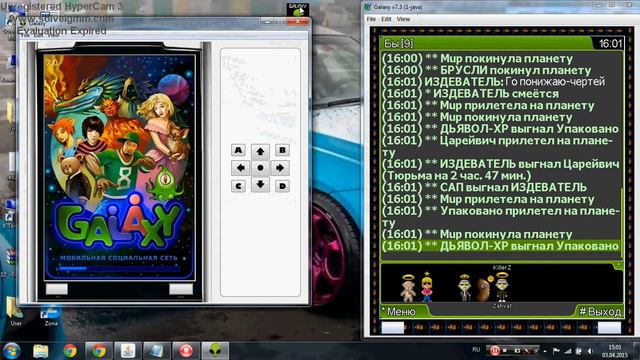This screenshot has width=640, height=360.
Task: Click left soft key under Galaxy splash screen
Action: (57, 289)
